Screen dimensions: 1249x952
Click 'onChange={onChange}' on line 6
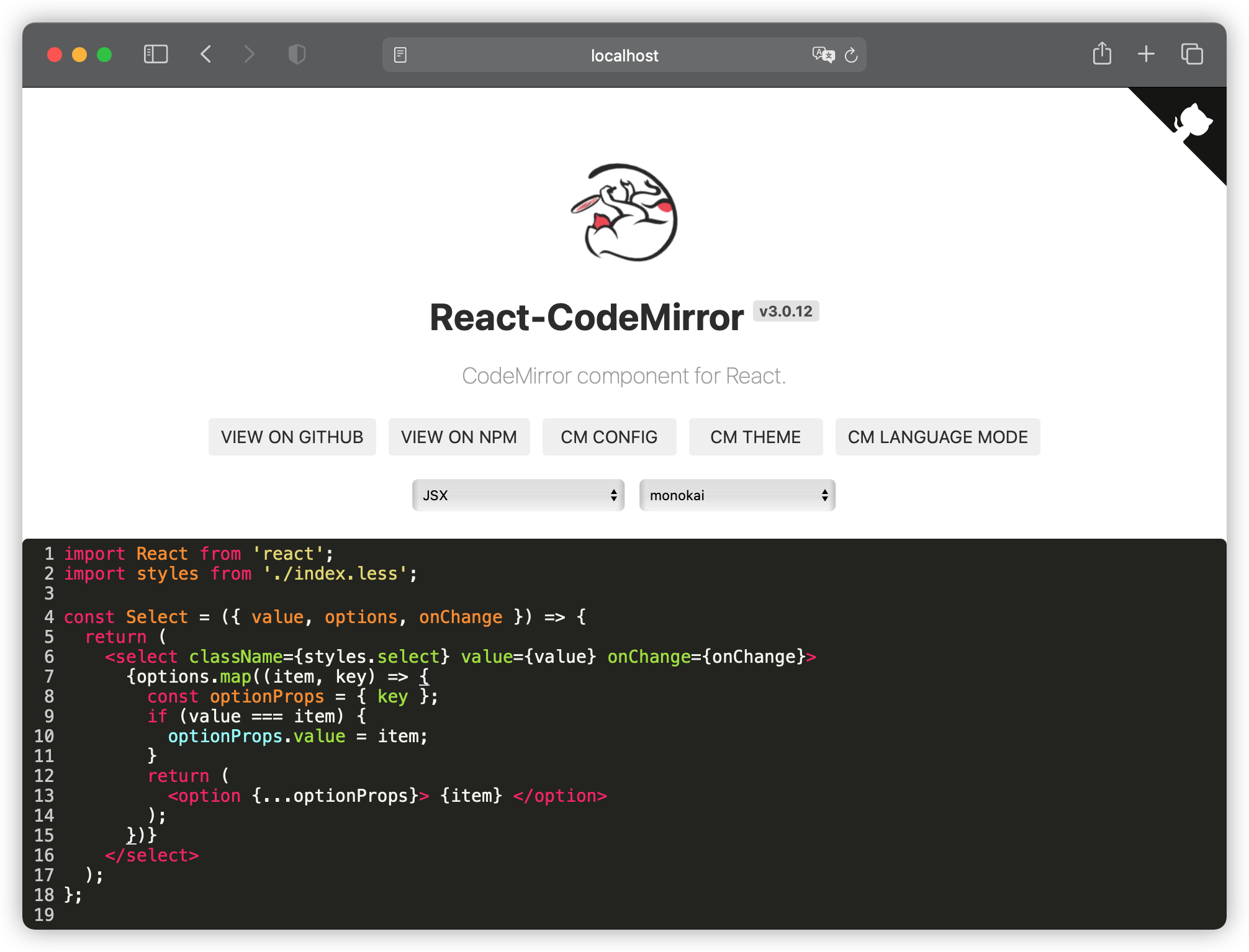point(706,657)
